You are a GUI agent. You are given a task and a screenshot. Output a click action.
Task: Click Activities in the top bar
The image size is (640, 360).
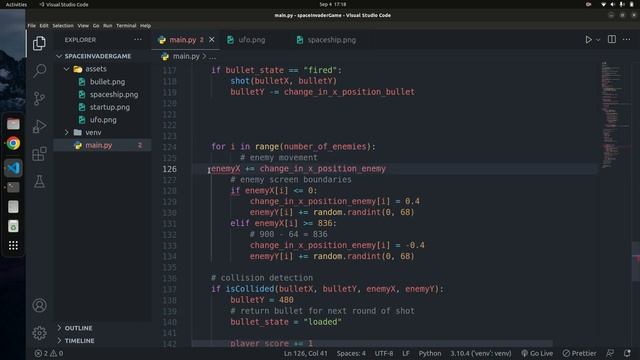pyautogui.click(x=16, y=4)
